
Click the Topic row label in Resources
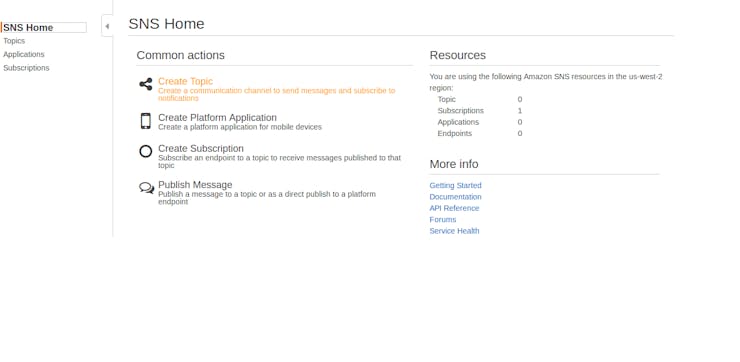[446, 99]
